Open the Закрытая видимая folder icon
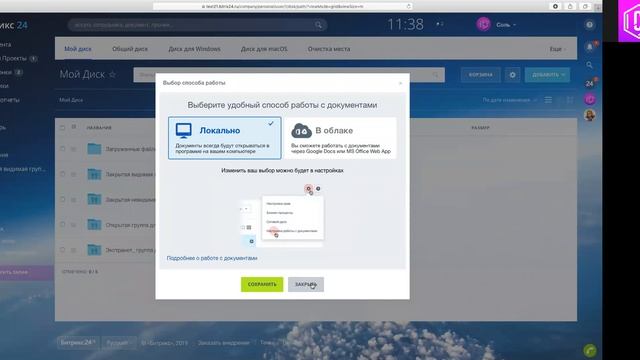This screenshot has width=640, height=360. point(94,174)
